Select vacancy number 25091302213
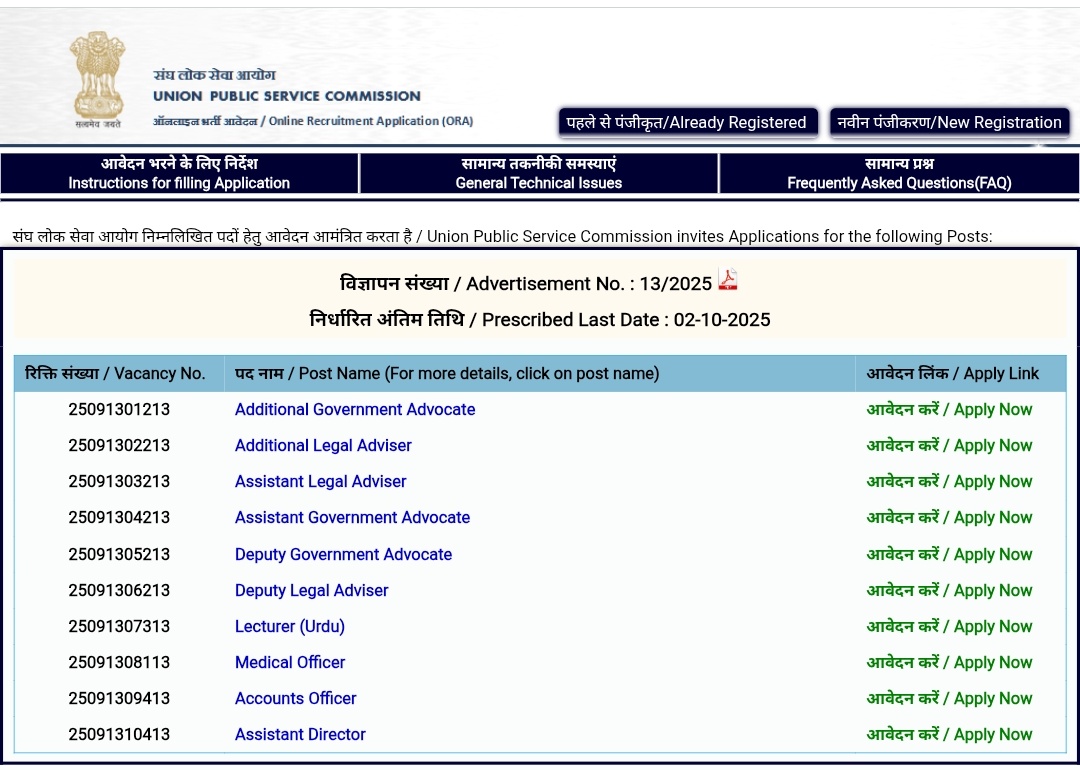 [x=118, y=446]
